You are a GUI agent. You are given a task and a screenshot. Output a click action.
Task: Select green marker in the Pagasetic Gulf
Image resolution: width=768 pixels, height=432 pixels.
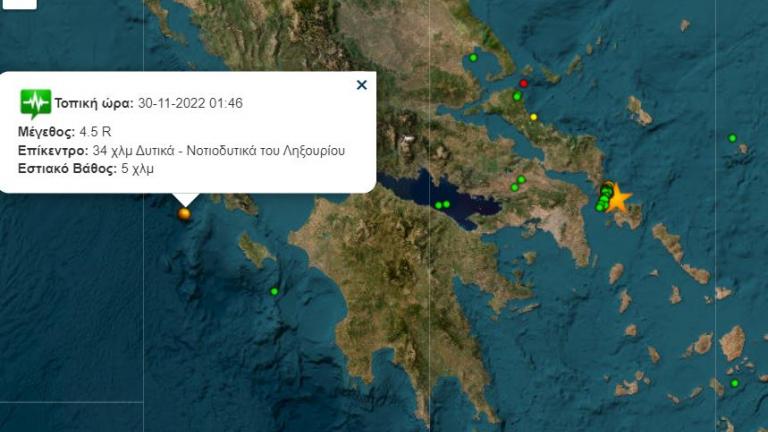[x=473, y=58]
